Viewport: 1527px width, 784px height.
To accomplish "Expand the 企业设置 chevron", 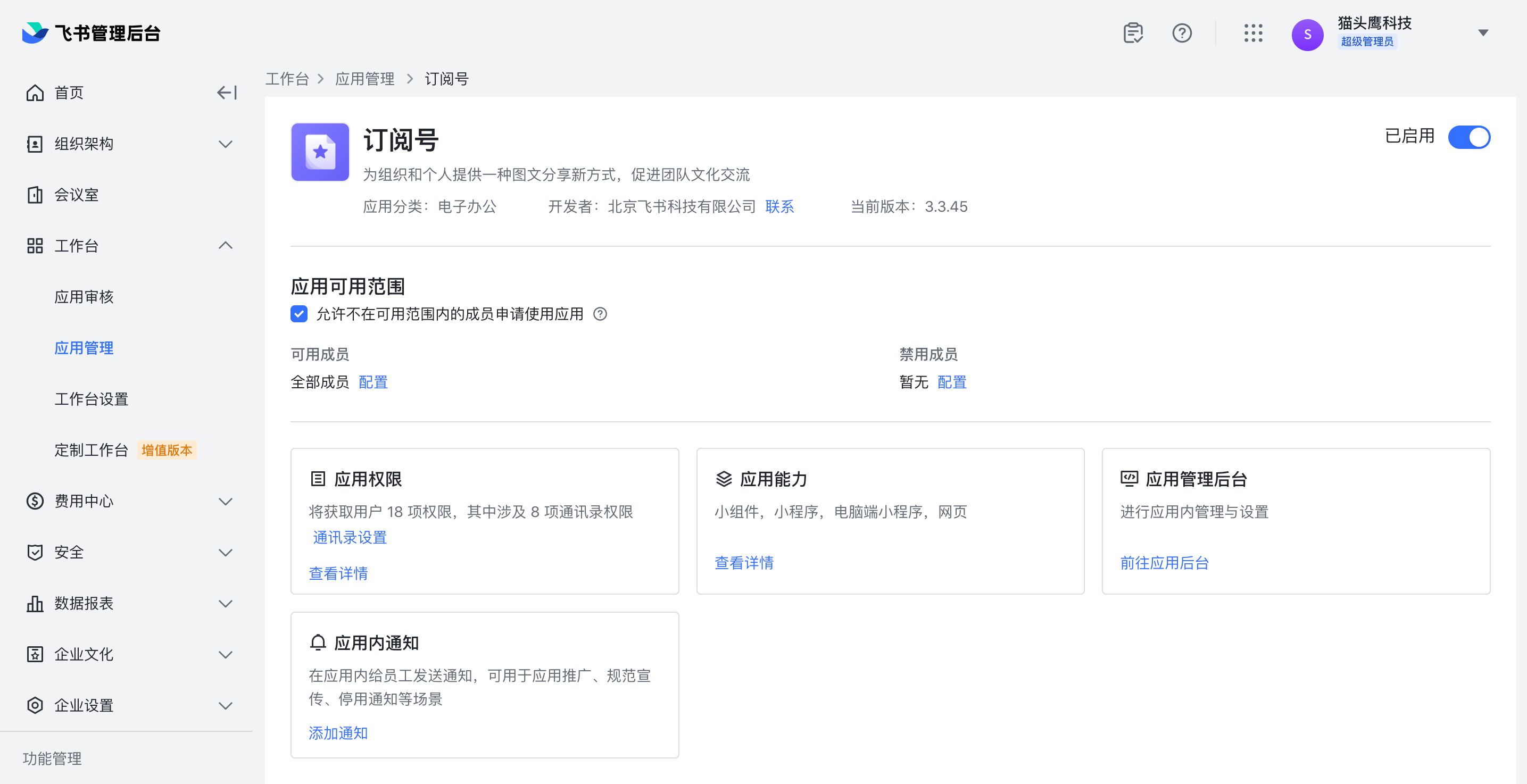I will [x=225, y=705].
